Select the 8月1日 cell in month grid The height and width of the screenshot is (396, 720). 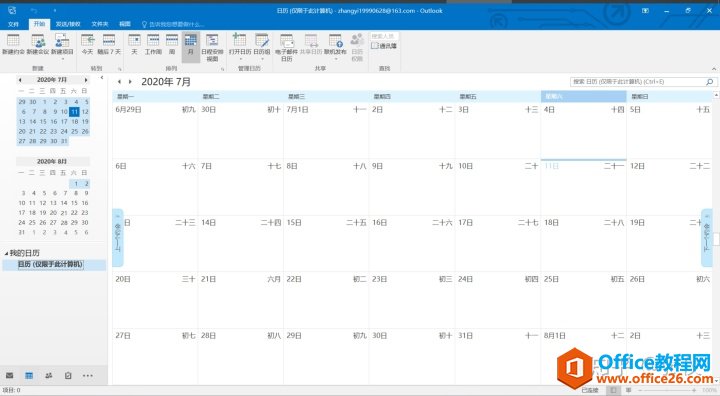(x=583, y=356)
